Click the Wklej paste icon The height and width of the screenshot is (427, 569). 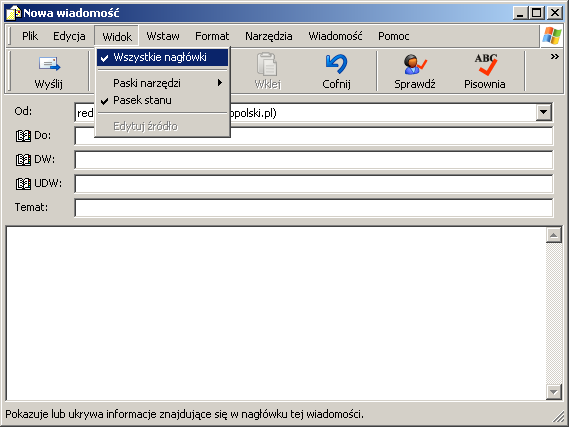[x=267, y=65]
